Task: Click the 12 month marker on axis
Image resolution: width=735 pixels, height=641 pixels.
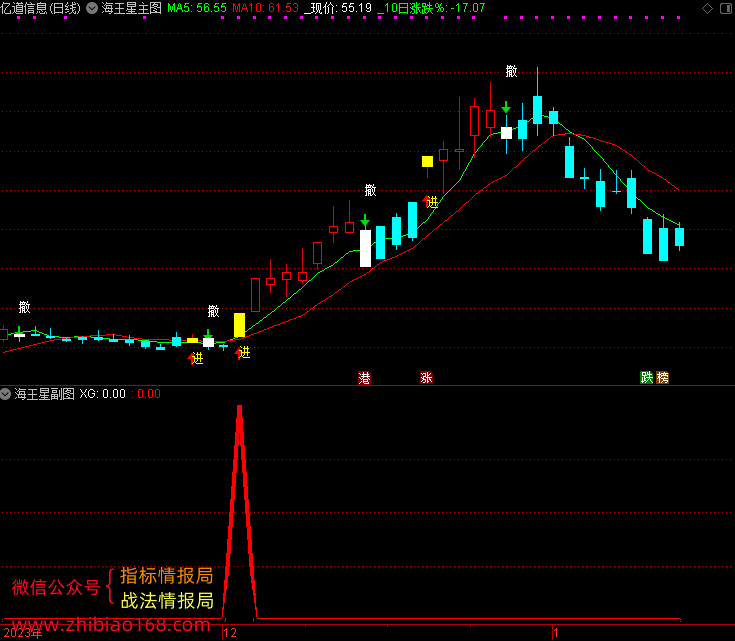Action: coord(230,633)
